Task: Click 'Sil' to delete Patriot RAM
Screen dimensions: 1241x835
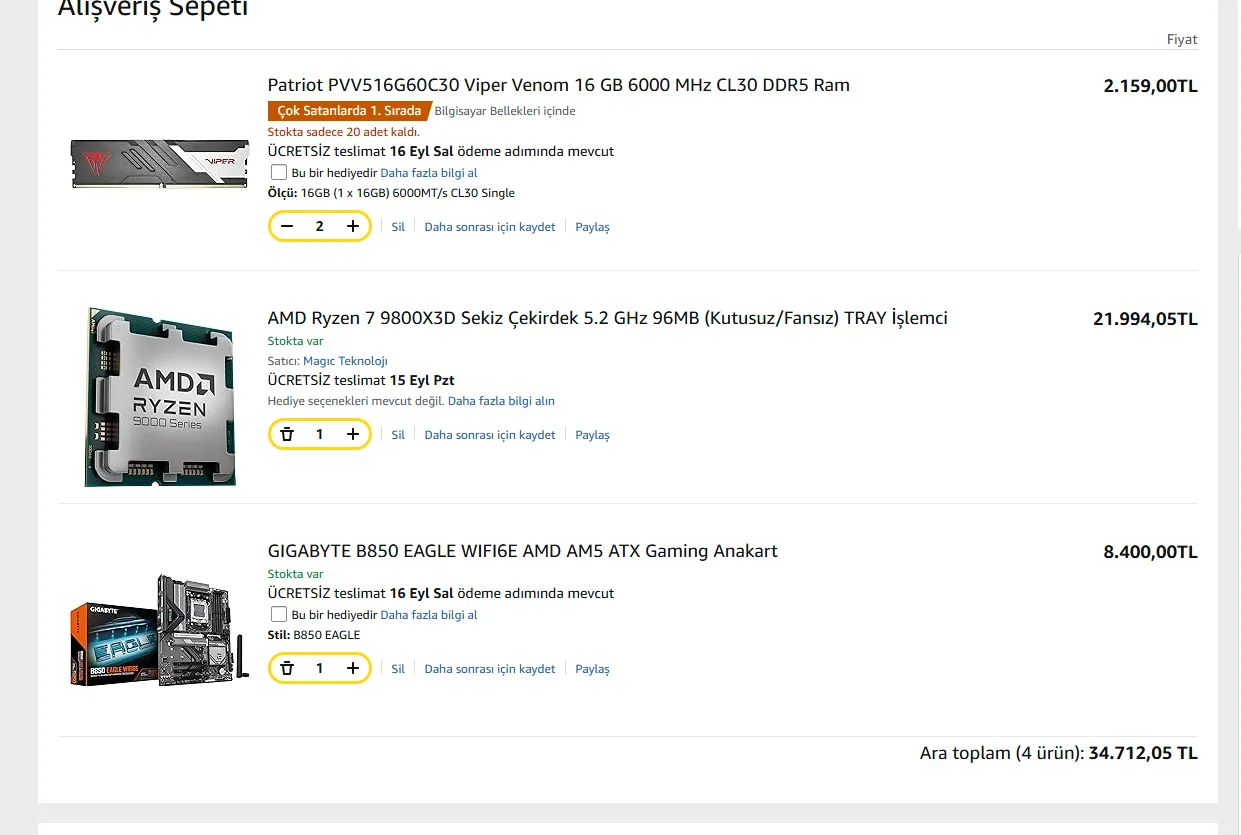Action: pos(398,227)
